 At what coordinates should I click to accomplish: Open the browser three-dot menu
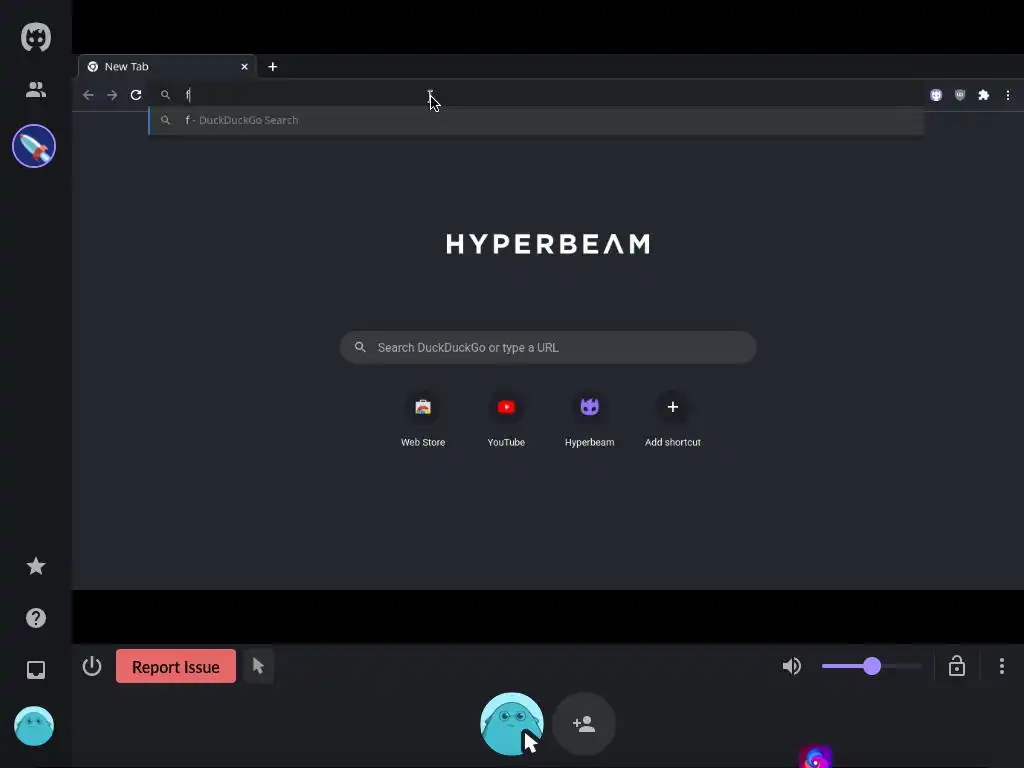point(1008,95)
